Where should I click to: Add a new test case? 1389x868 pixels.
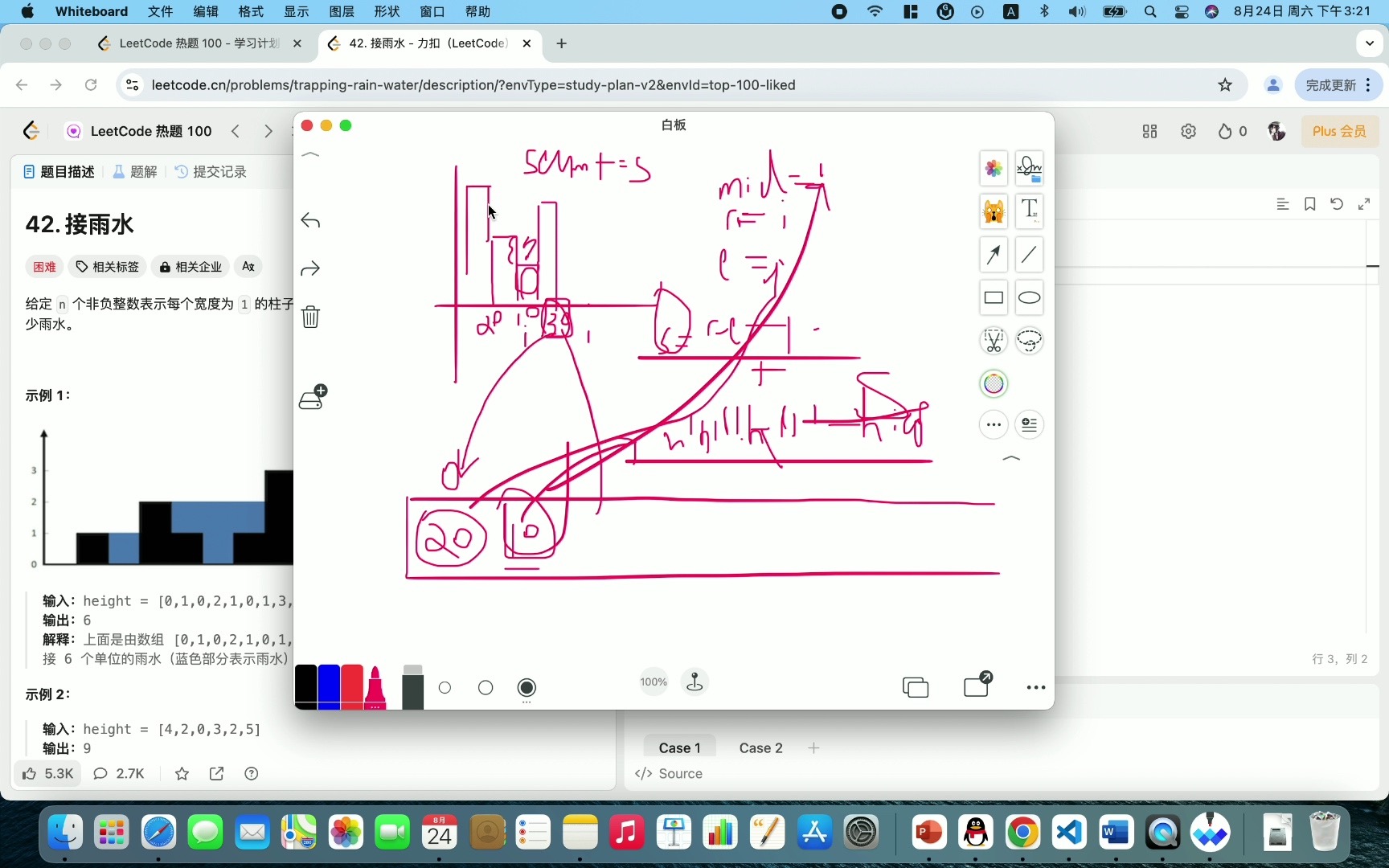coord(813,748)
